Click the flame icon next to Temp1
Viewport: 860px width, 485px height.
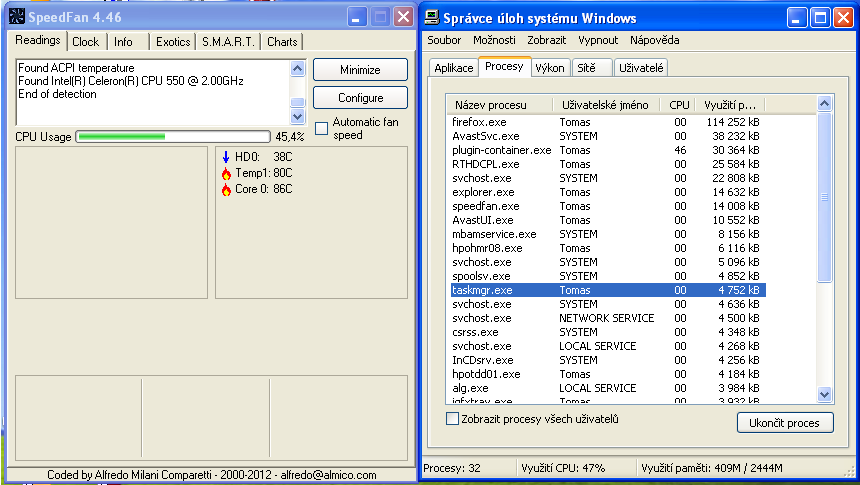tap(226, 173)
